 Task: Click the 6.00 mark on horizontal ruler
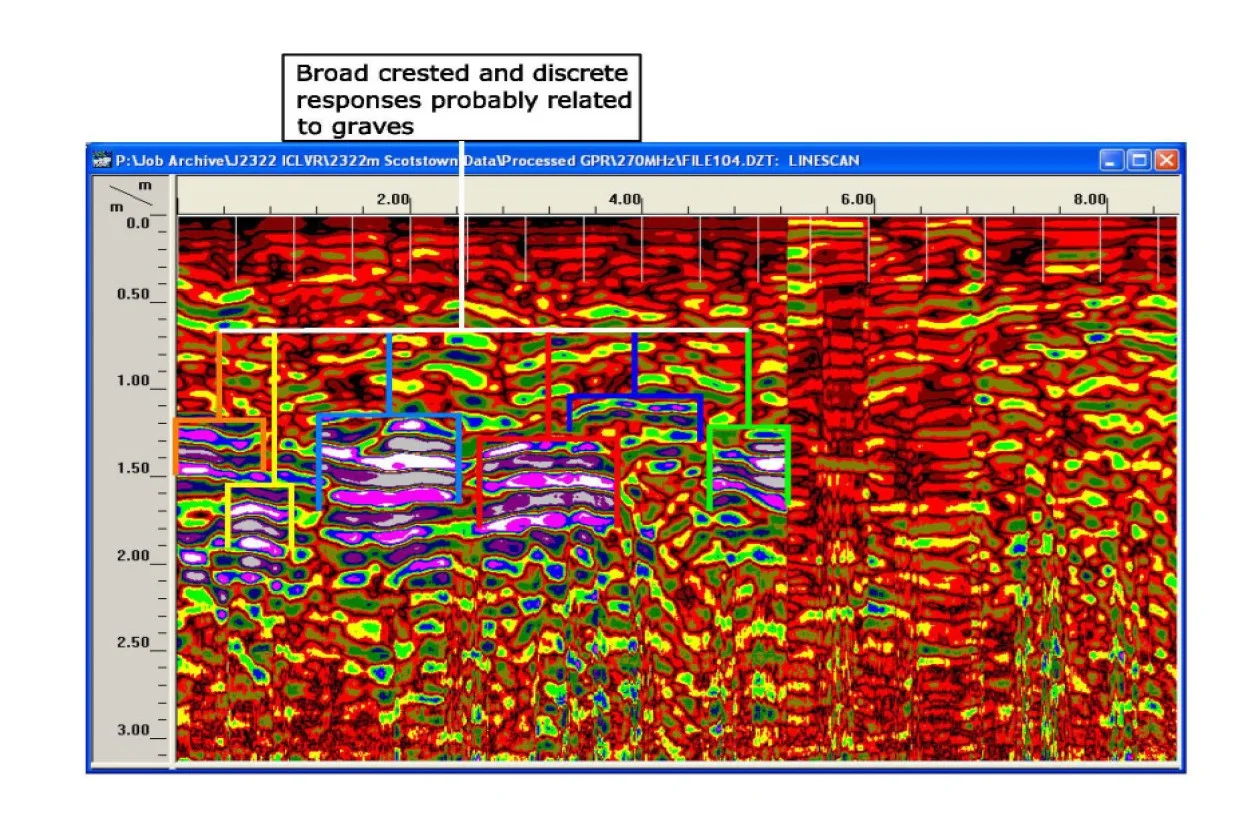click(x=857, y=199)
